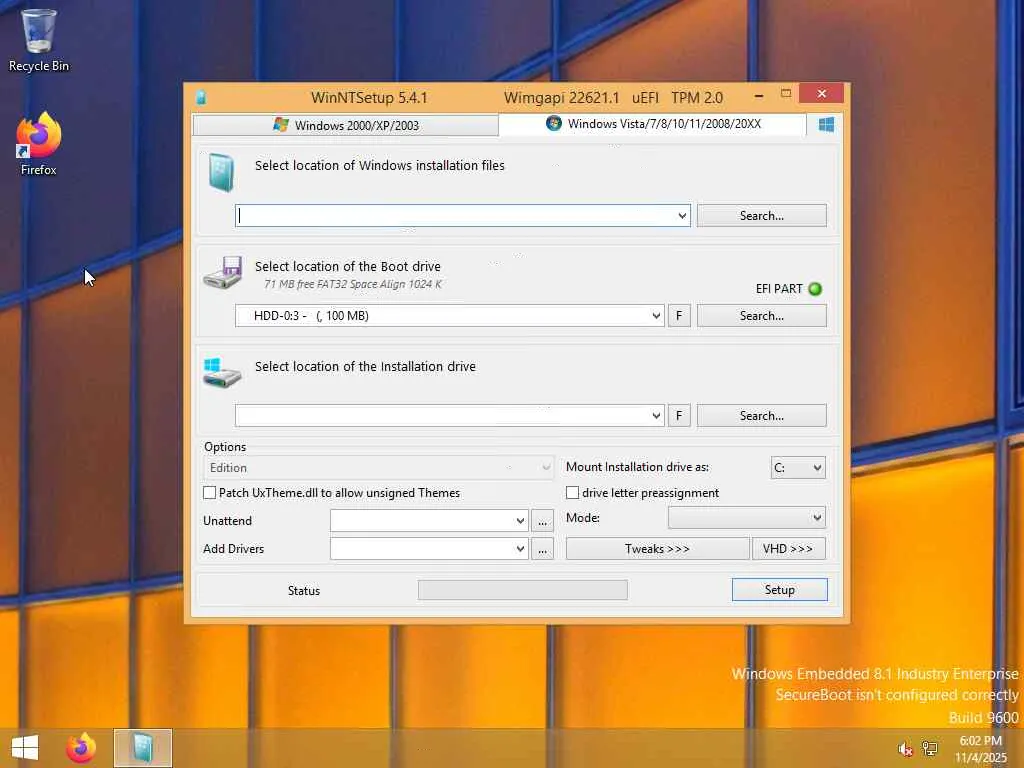Browse for Unattend file with ... button
The image size is (1024, 768).
point(542,521)
